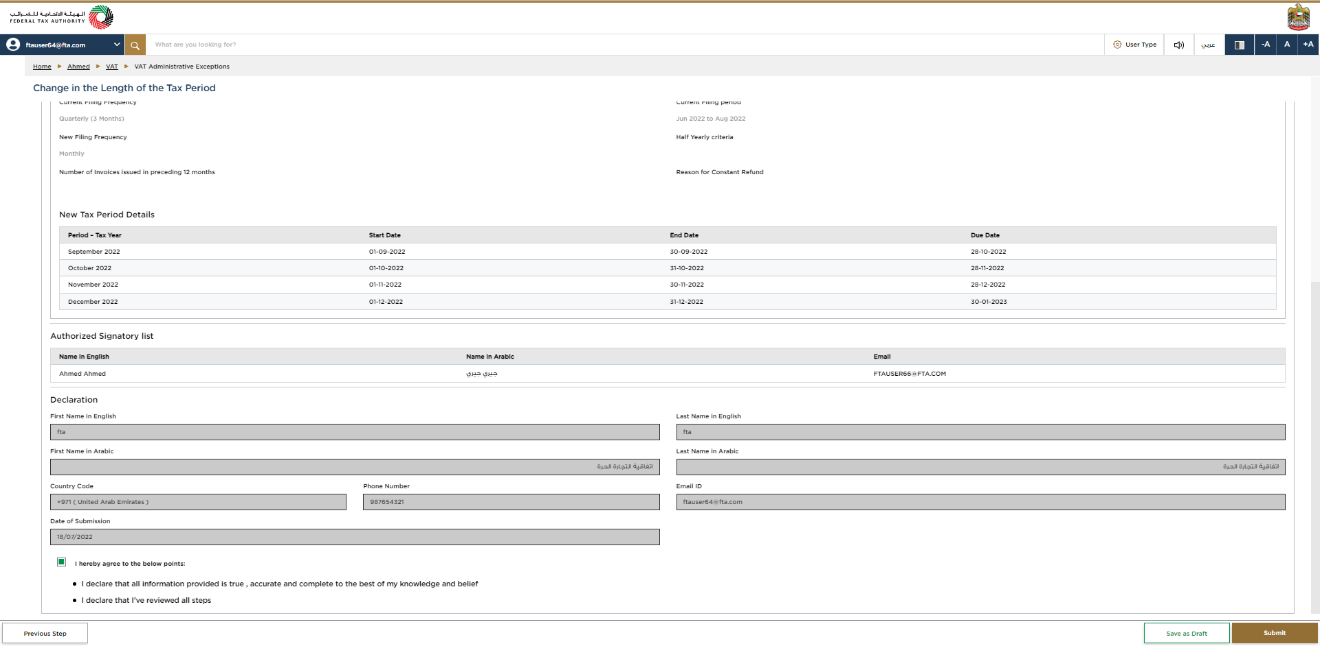Click the speaker read-aloud icon
The width and height of the screenshot is (1320, 646).
1179,45
